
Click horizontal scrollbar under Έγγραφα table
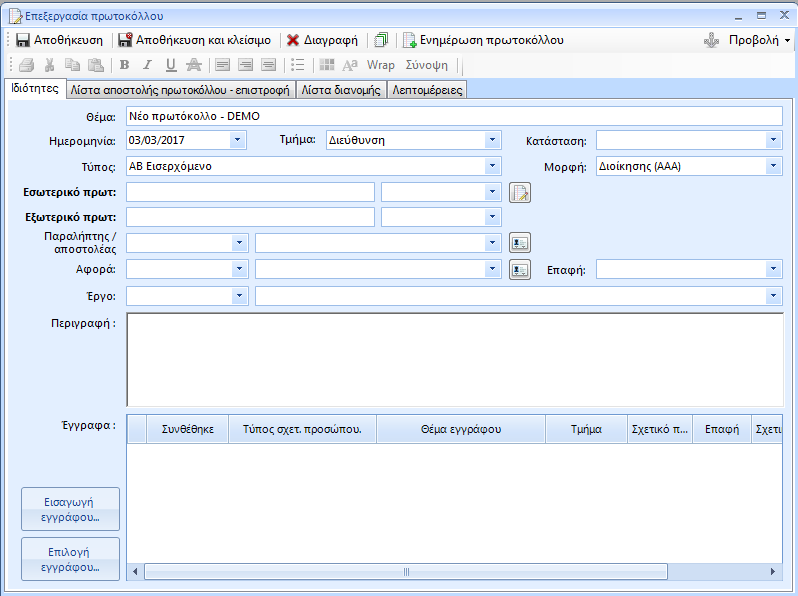406,572
